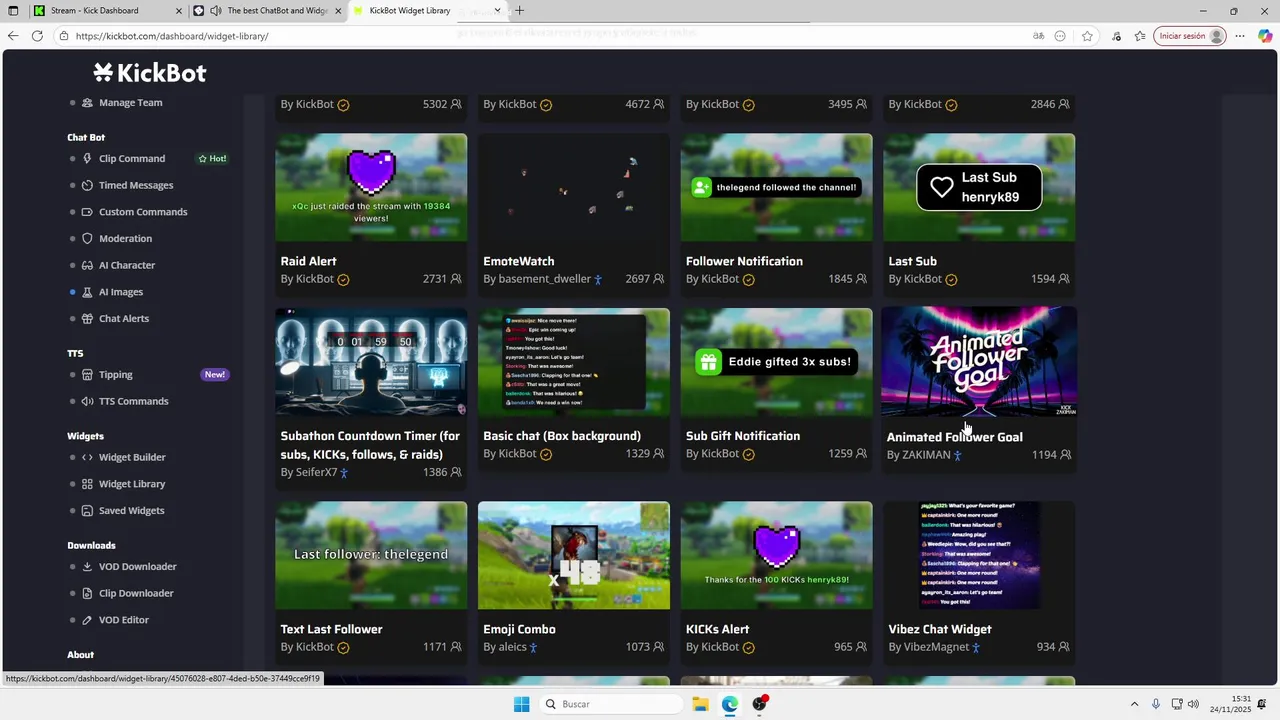Open the browser tab actions menu

pos(13,11)
